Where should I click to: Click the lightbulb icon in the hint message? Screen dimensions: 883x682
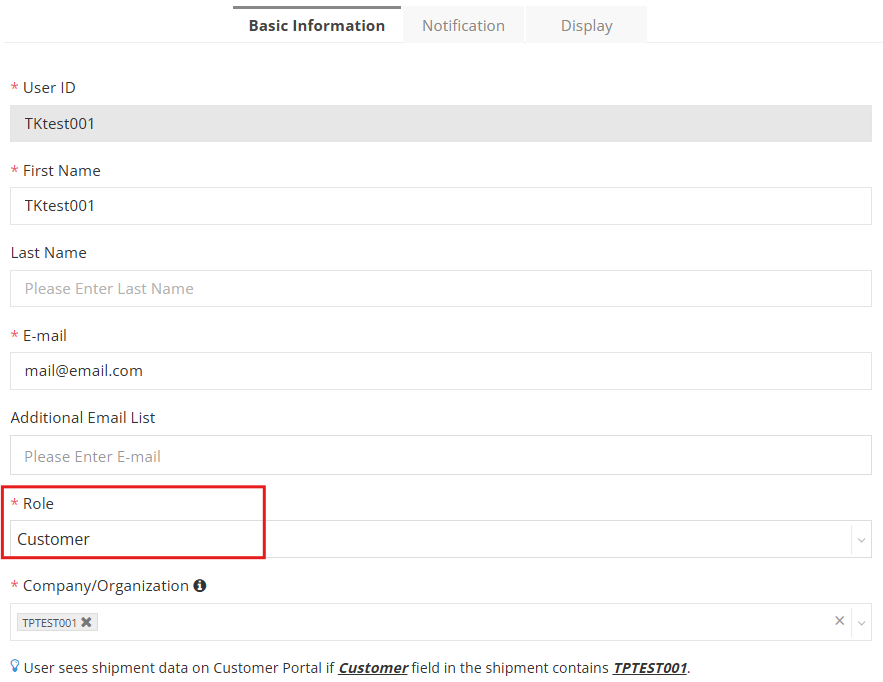[16, 667]
